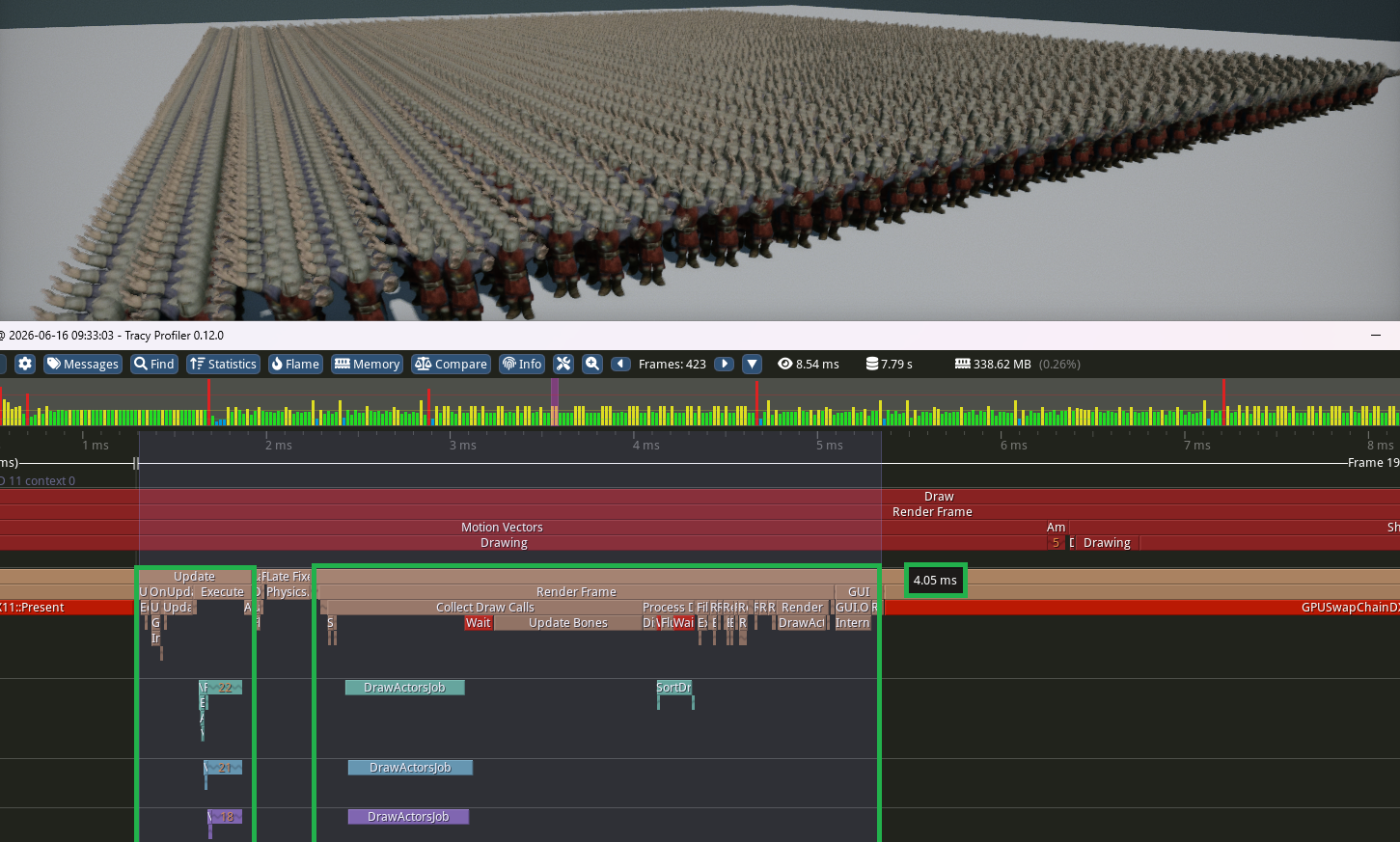Open the Info window with fingerprint icon
This screenshot has height=842, width=1400.
[x=522, y=364]
